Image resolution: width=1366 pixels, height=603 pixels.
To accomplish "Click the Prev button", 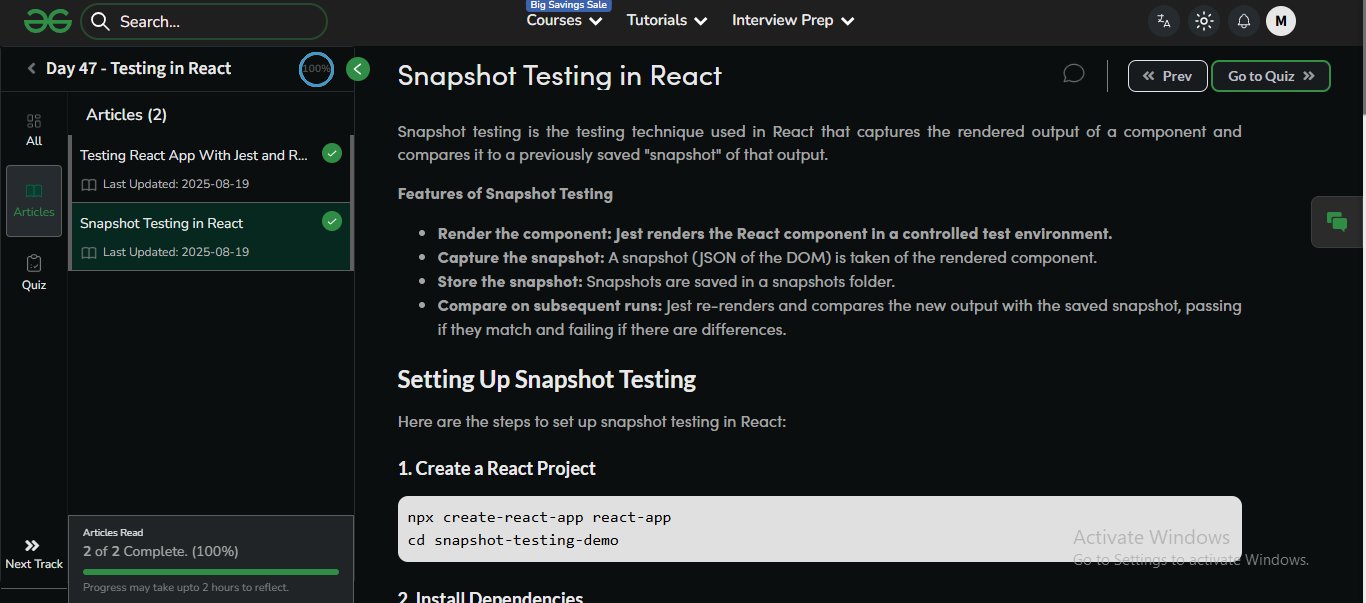I will (1167, 76).
